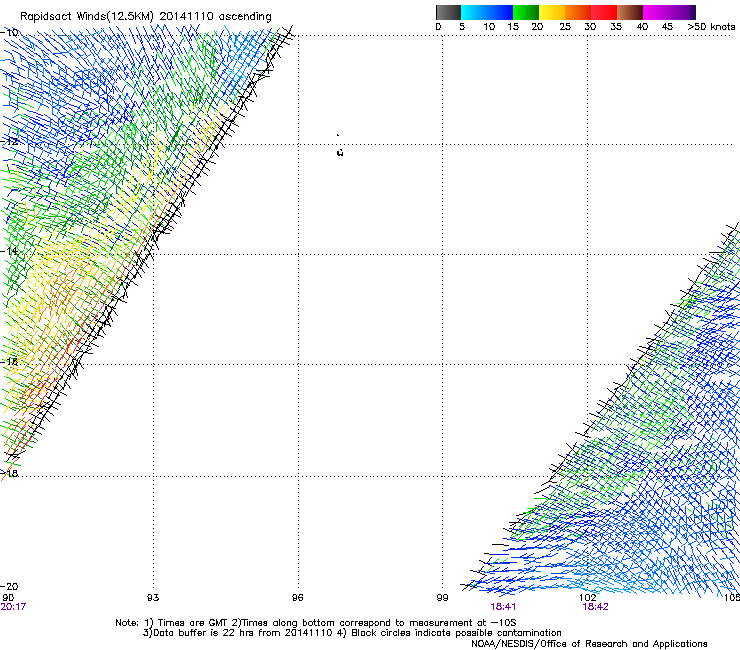
Task: Click the small island marker near 97E 12S
Action: click(340, 152)
